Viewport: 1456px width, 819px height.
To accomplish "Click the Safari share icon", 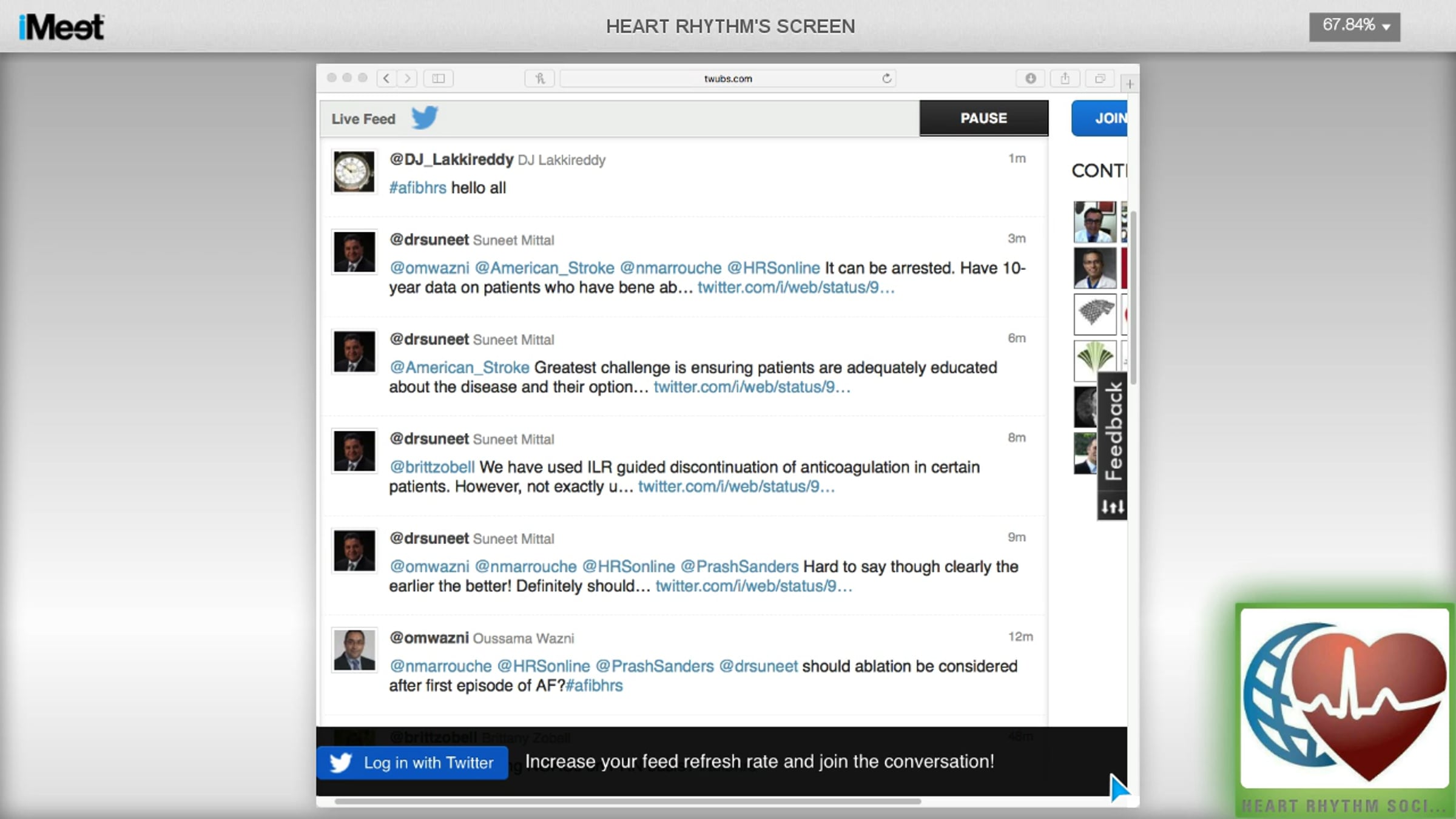I will point(1065,78).
